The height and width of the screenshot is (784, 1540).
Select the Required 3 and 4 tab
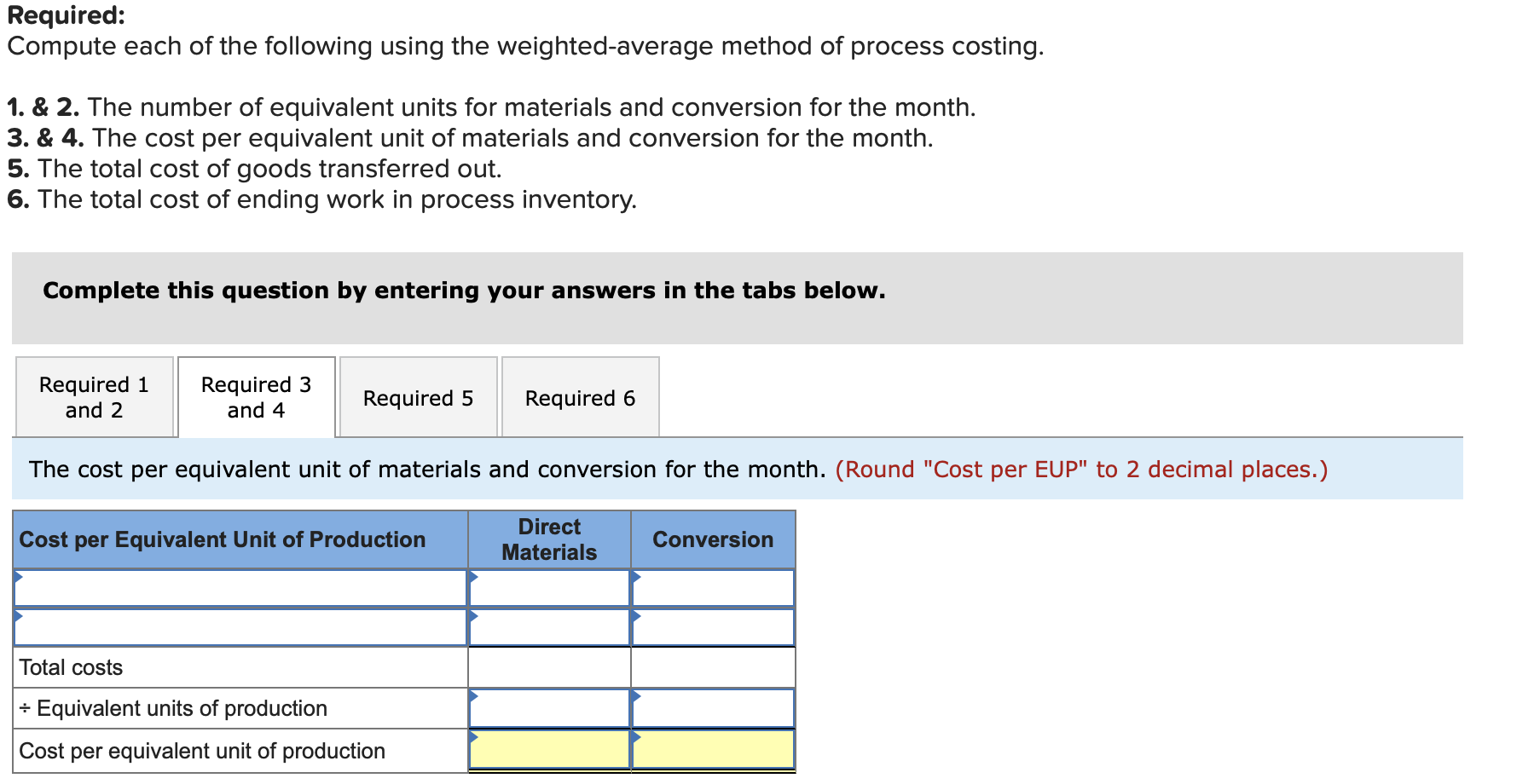pyautogui.click(x=256, y=397)
